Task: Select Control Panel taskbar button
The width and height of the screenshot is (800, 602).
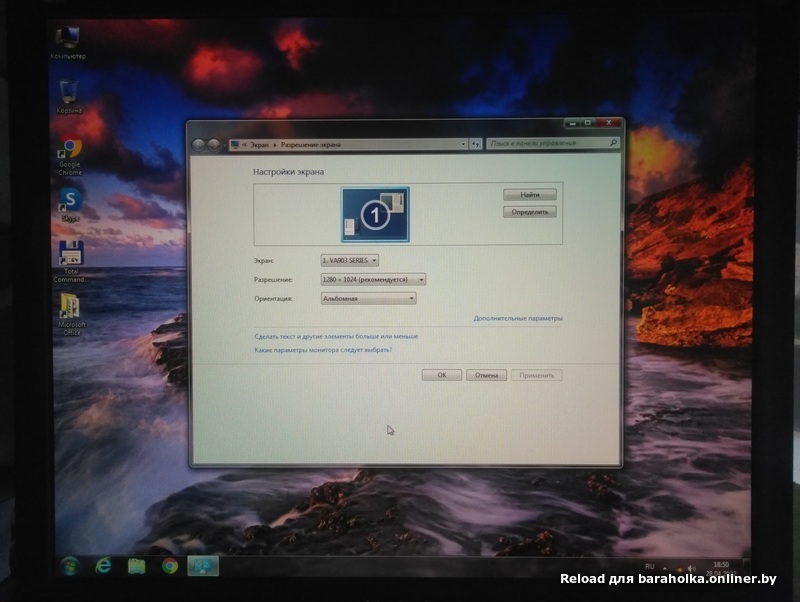Action: click(x=203, y=566)
